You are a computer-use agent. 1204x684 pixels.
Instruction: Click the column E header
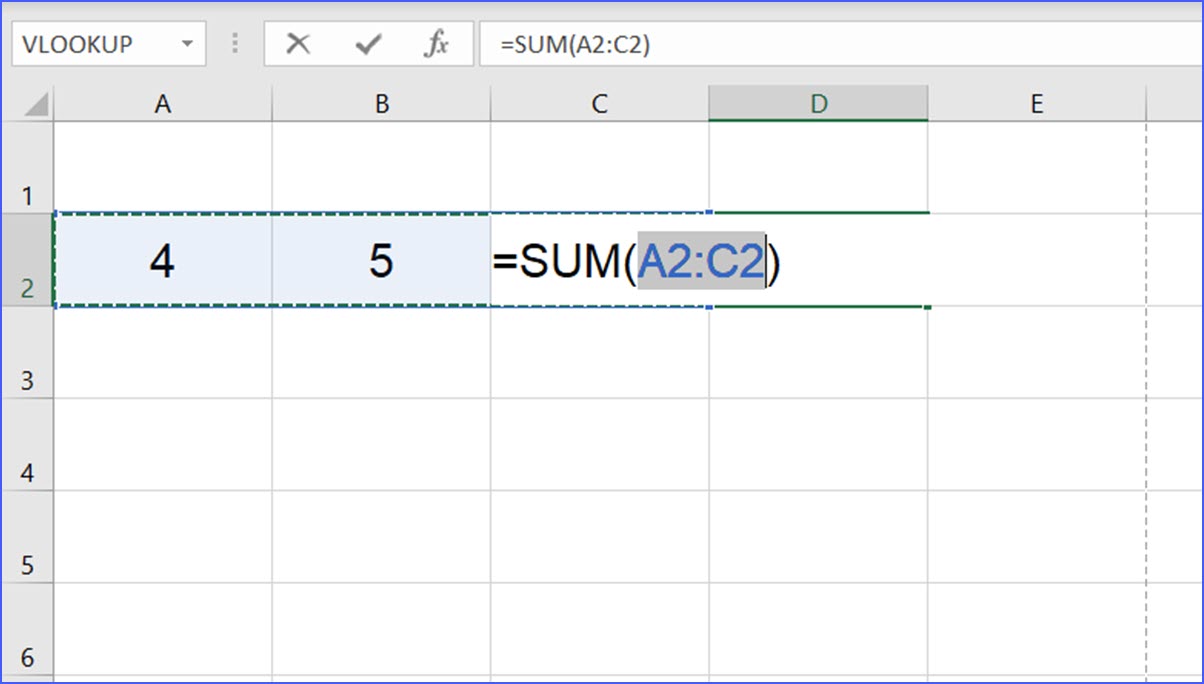pos(1036,102)
